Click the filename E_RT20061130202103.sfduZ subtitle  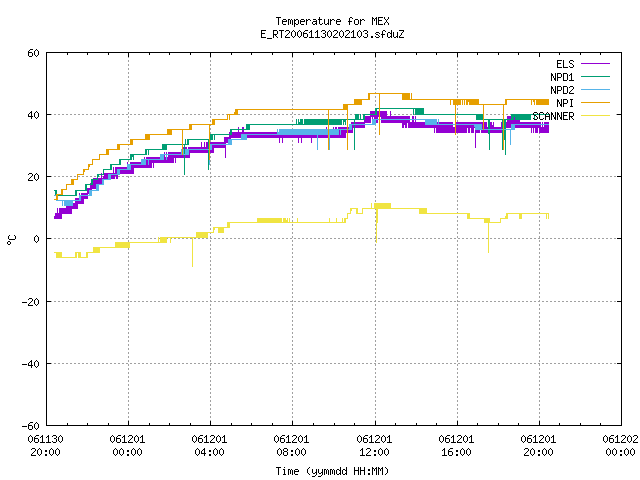pyautogui.click(x=332, y=34)
